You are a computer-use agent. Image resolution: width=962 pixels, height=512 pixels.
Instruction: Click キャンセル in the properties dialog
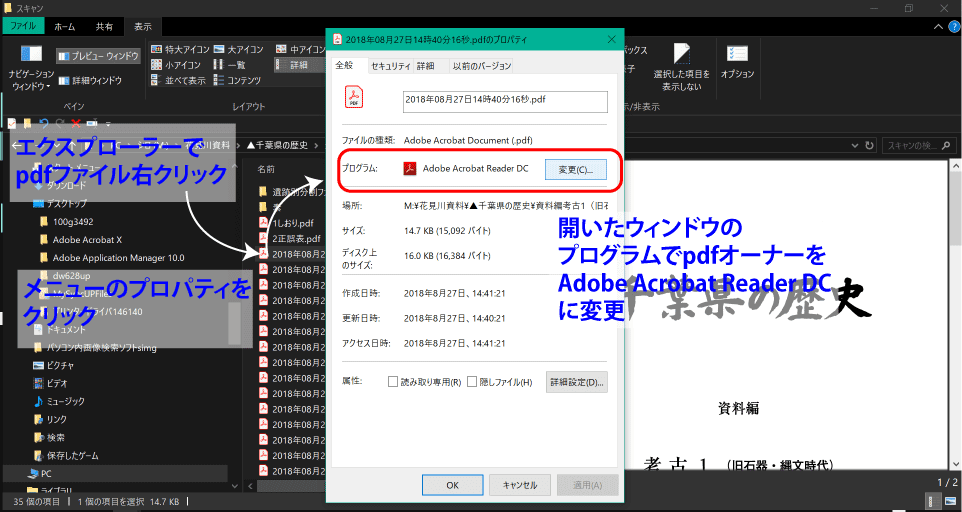(x=520, y=485)
